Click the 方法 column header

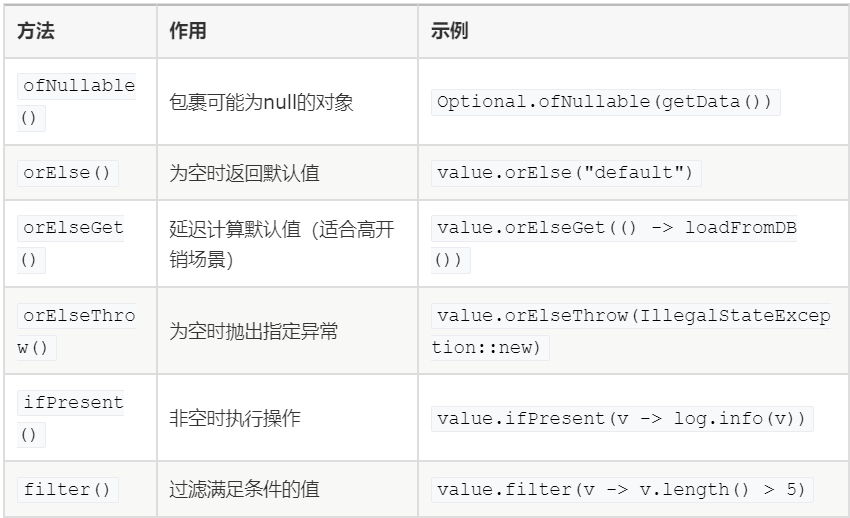[x=36, y=31]
